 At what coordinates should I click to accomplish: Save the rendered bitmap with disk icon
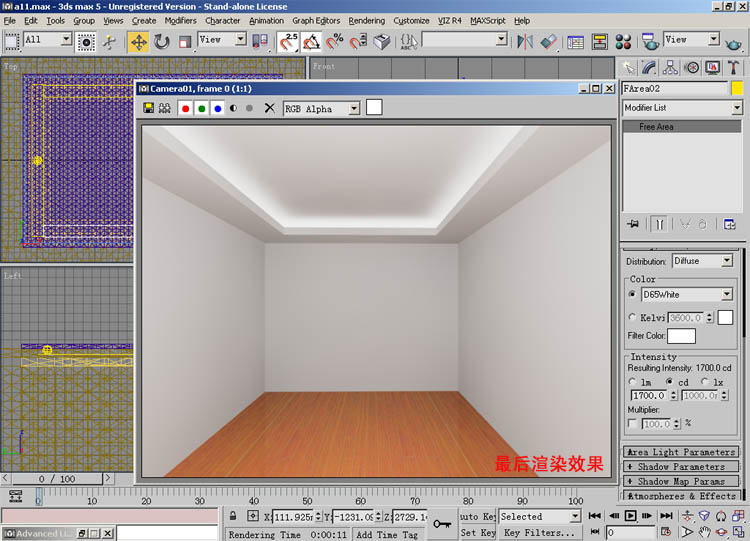149,108
